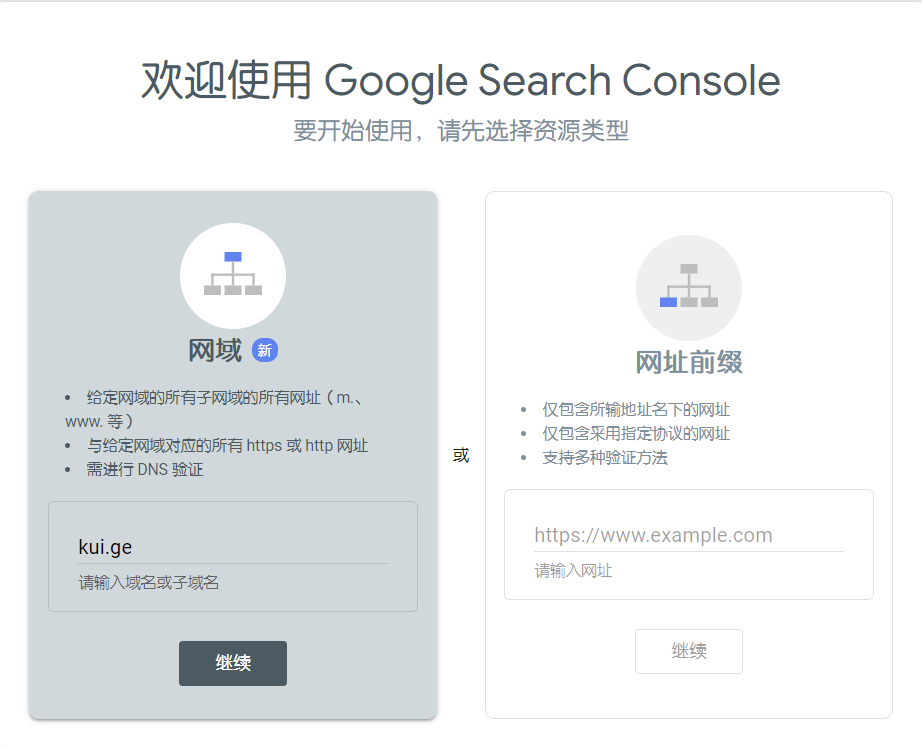The width and height of the screenshot is (922, 749).
Task: Click the blue 新 badge
Action: [x=265, y=350]
